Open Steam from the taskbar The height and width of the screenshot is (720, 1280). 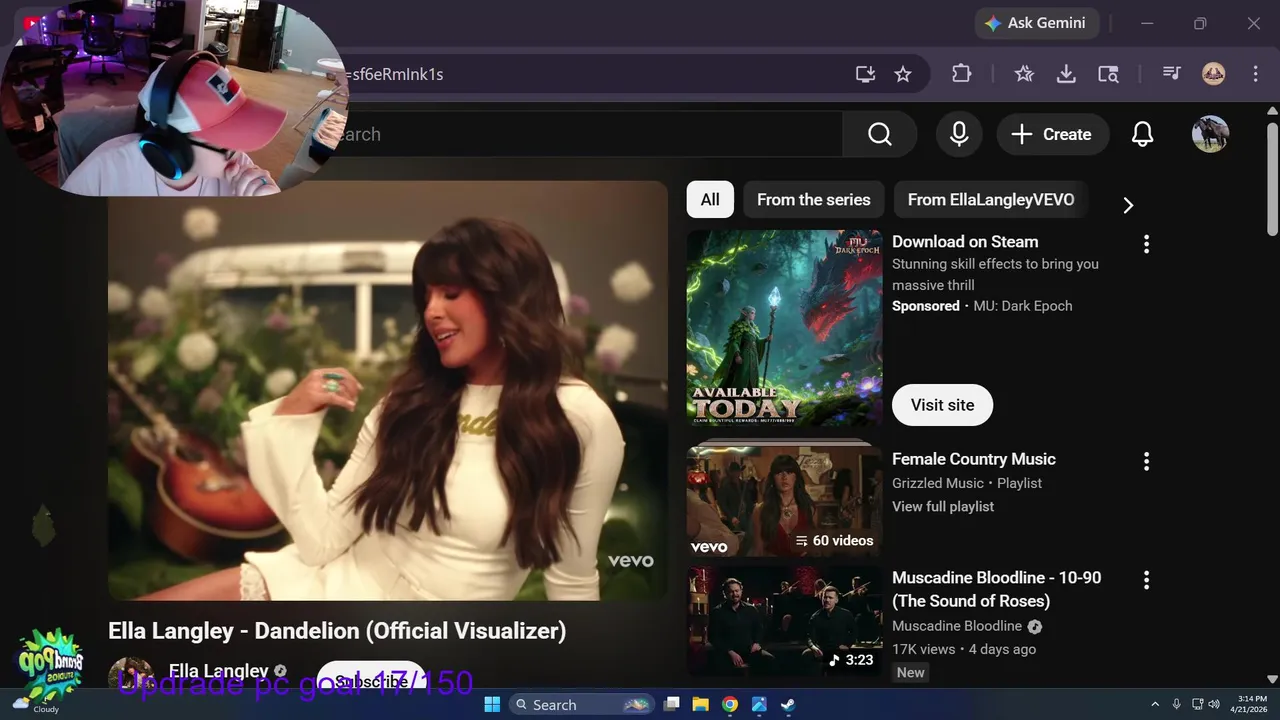788,704
